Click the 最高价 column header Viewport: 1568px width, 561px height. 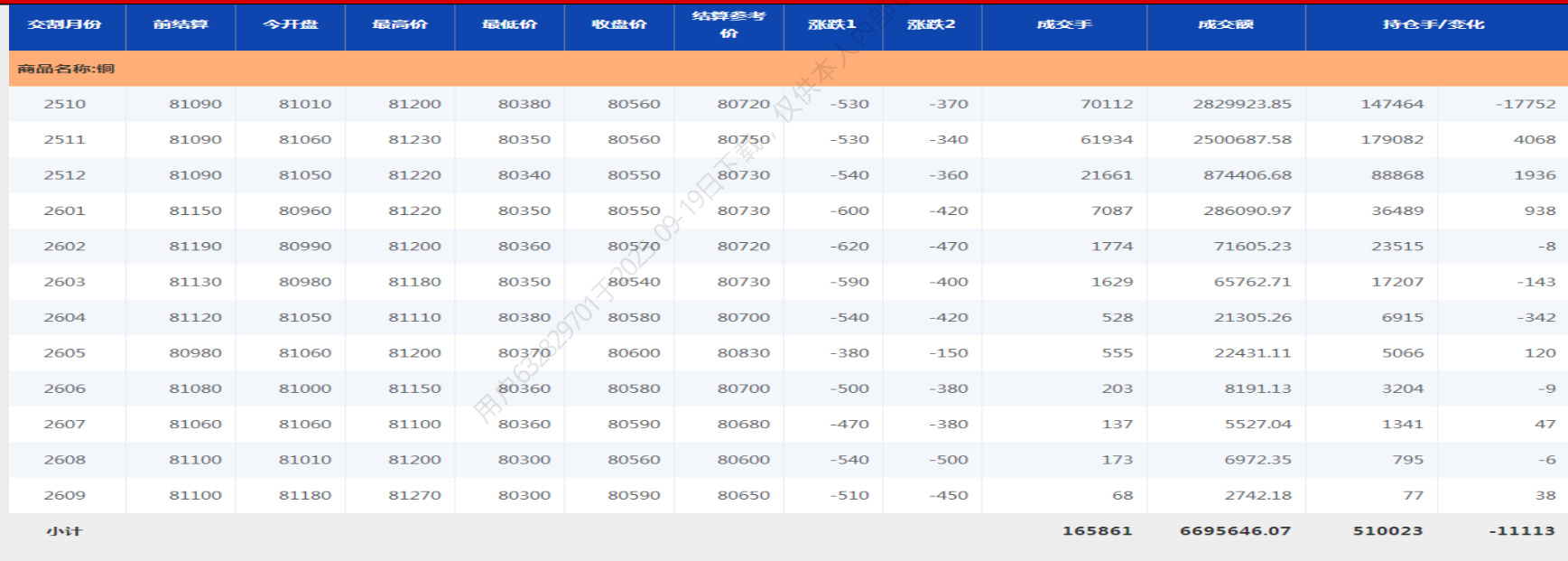click(x=400, y=24)
